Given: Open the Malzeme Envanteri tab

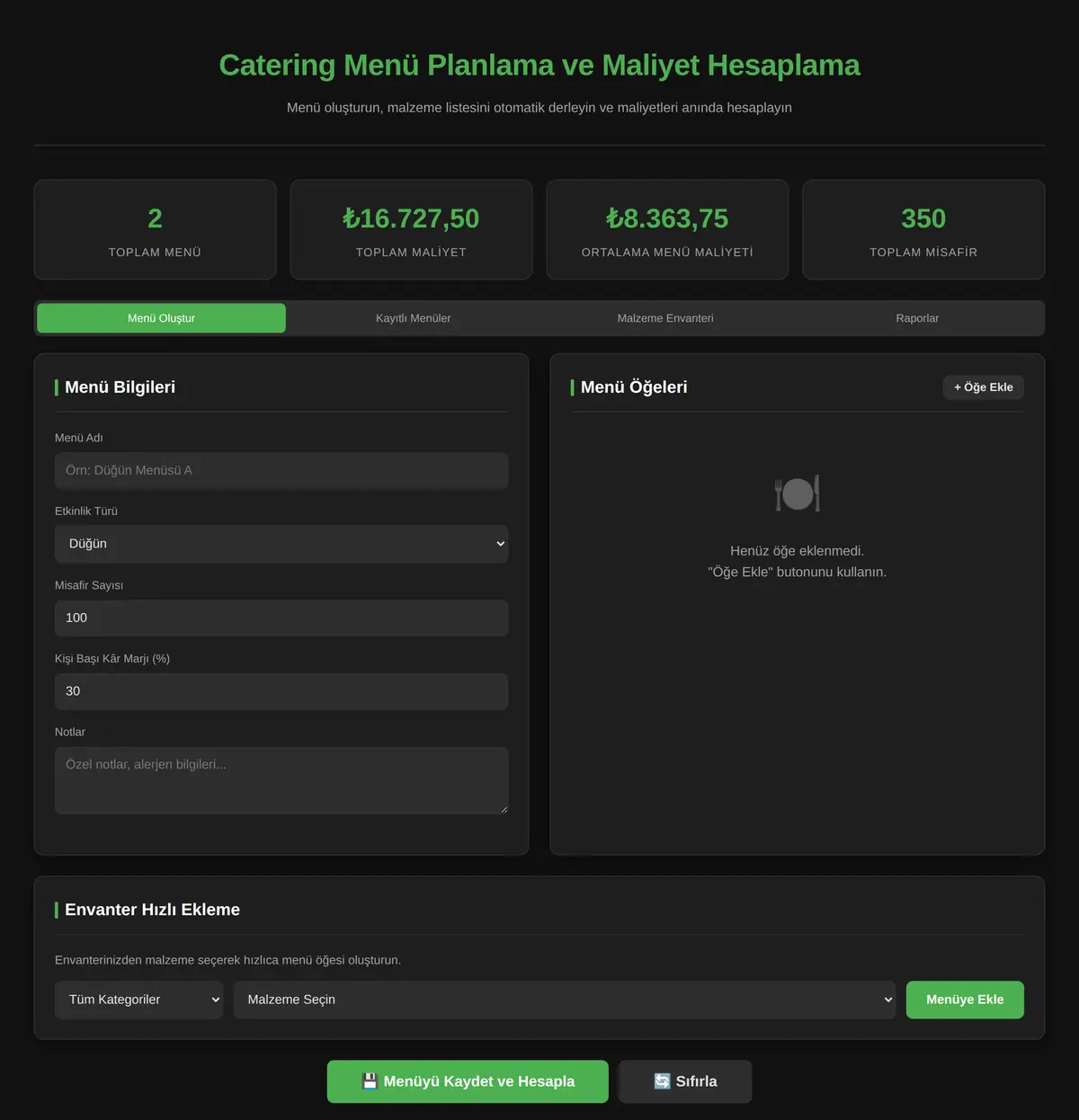Looking at the screenshot, I should click(665, 318).
